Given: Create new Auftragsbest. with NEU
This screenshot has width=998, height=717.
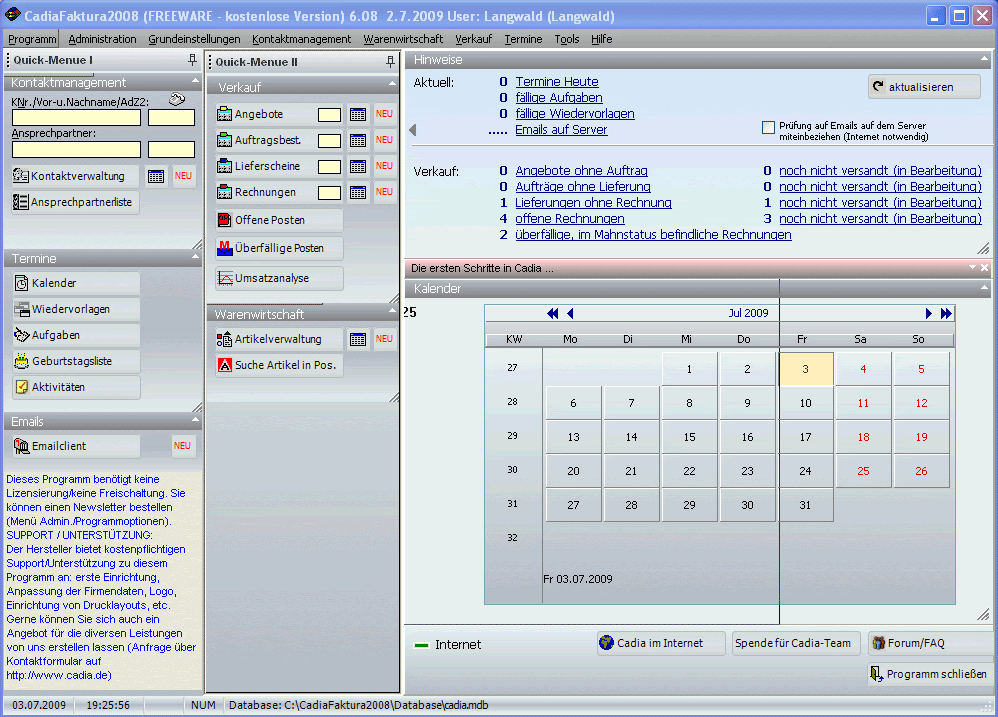Looking at the screenshot, I should coord(384,141).
